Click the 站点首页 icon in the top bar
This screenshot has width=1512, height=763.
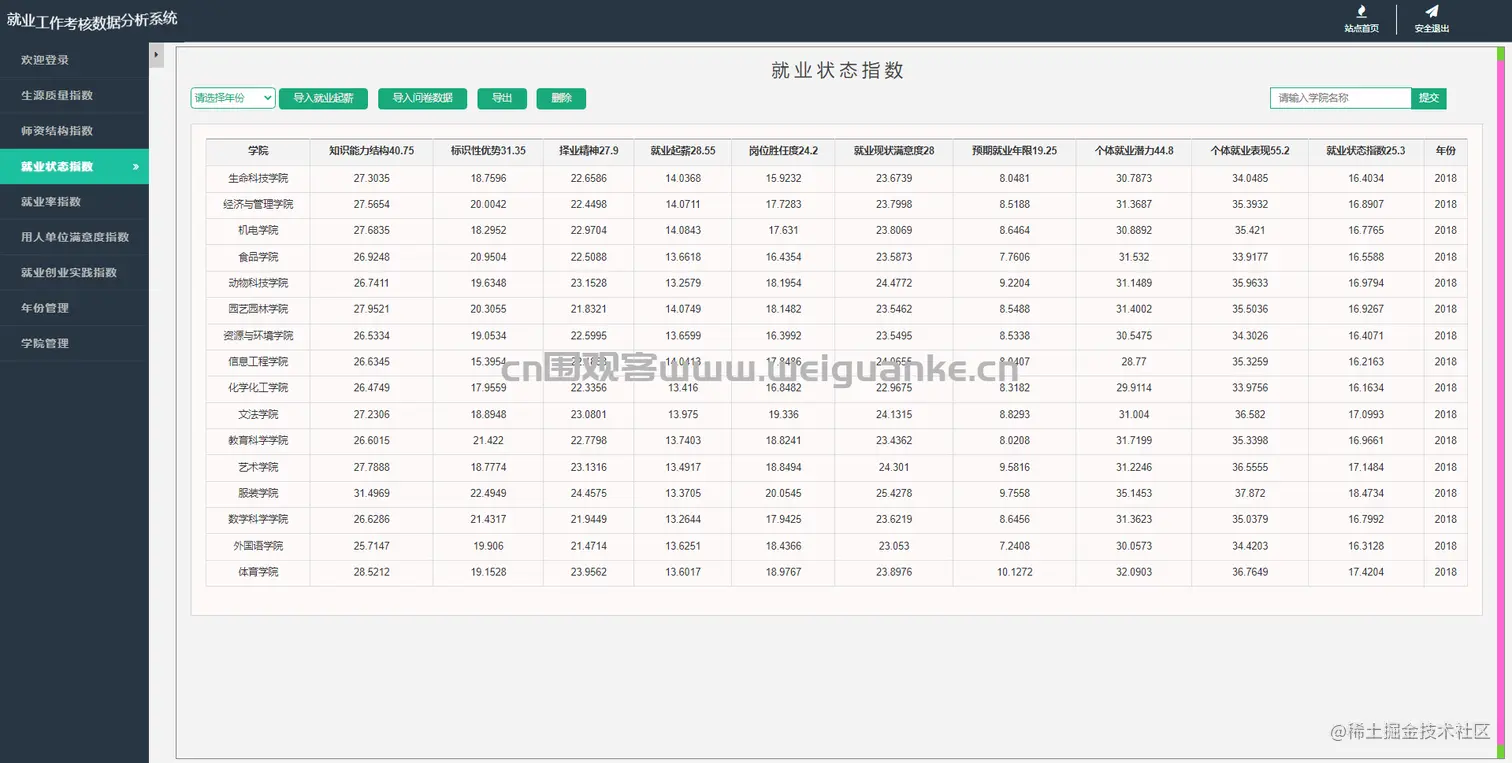(x=1361, y=12)
